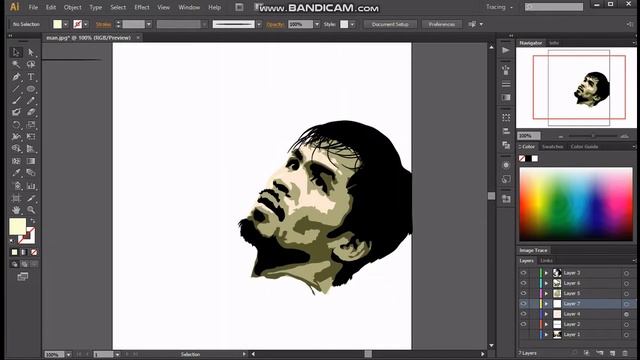Image resolution: width=640 pixels, height=360 pixels.
Task: Hide Layer 5 with eye icon
Action: click(523, 293)
